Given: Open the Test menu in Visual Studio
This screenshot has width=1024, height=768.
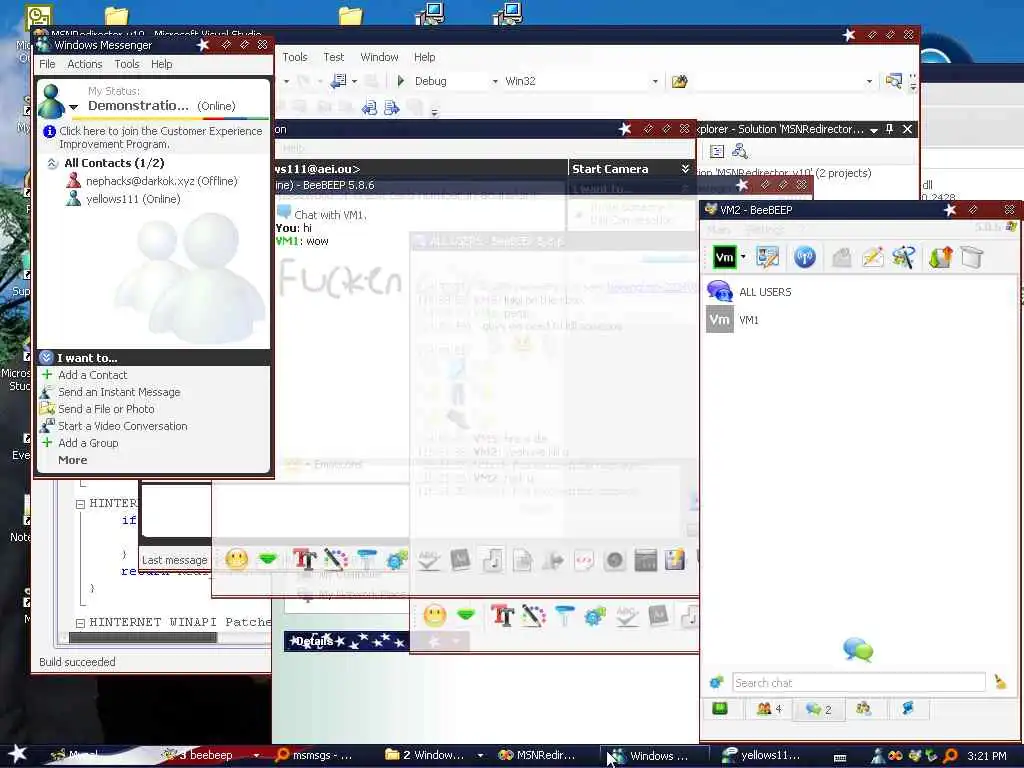Looking at the screenshot, I should tap(334, 57).
